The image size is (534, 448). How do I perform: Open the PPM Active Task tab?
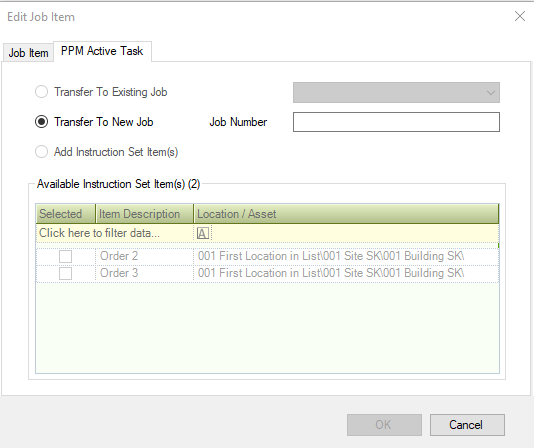pyautogui.click(x=102, y=51)
